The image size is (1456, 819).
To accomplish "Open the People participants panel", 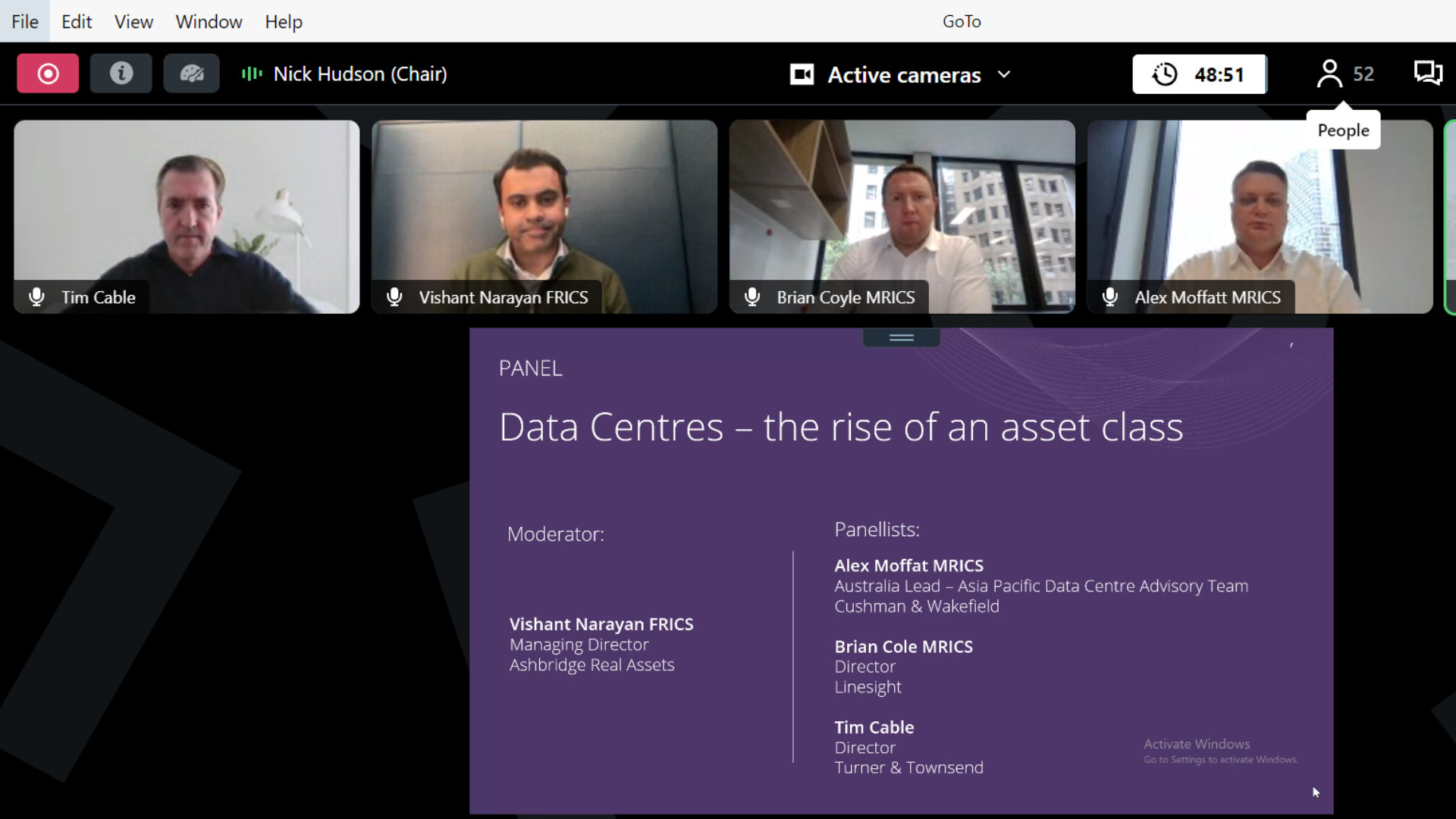I will point(1329,74).
